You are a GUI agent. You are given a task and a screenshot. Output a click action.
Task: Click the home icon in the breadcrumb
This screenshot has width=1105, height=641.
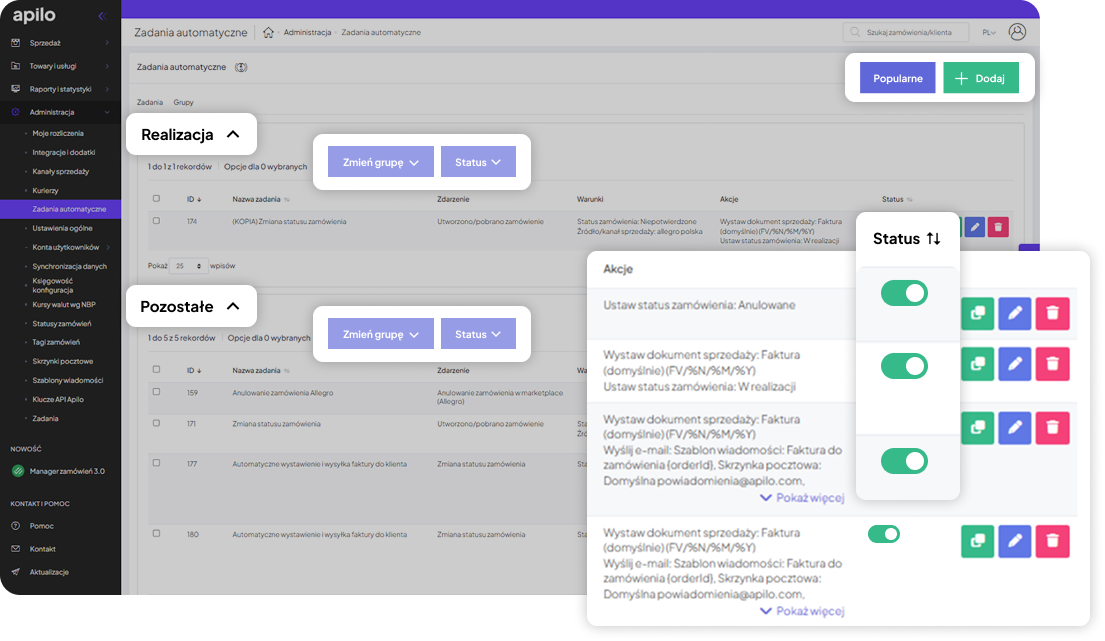(268, 32)
